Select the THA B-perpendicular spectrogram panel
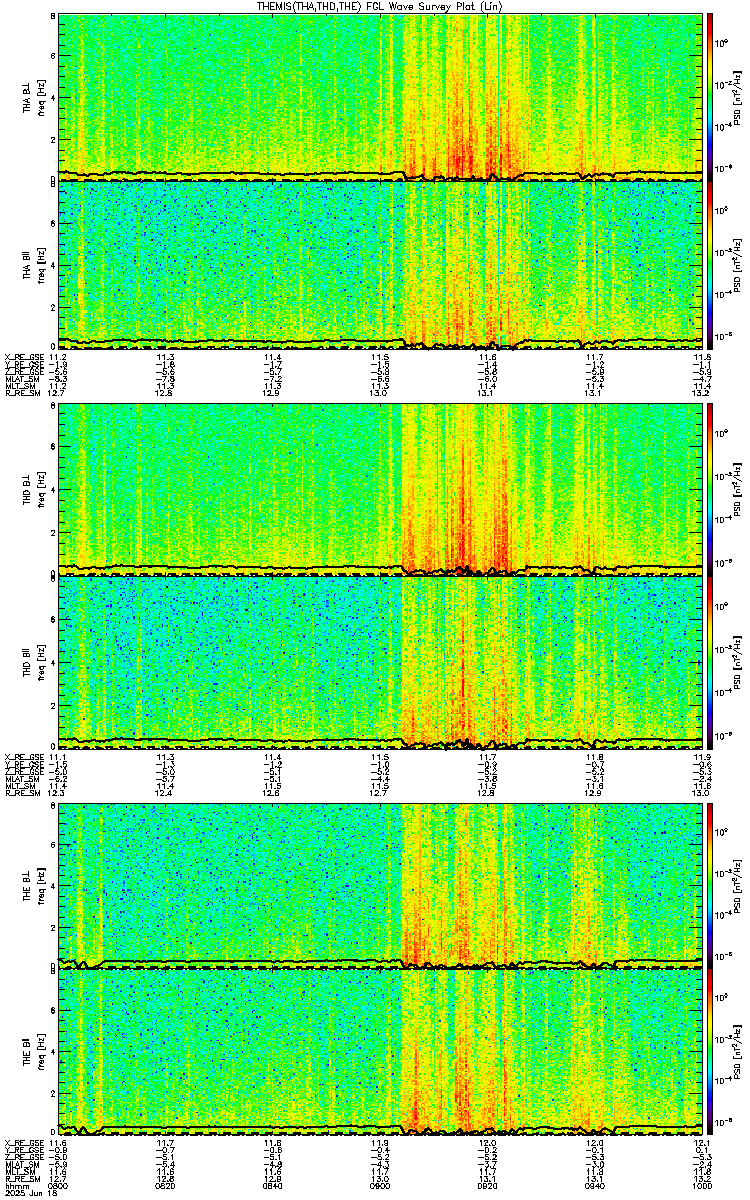Screen dimensions: 750x1200 [x=380, y=96]
